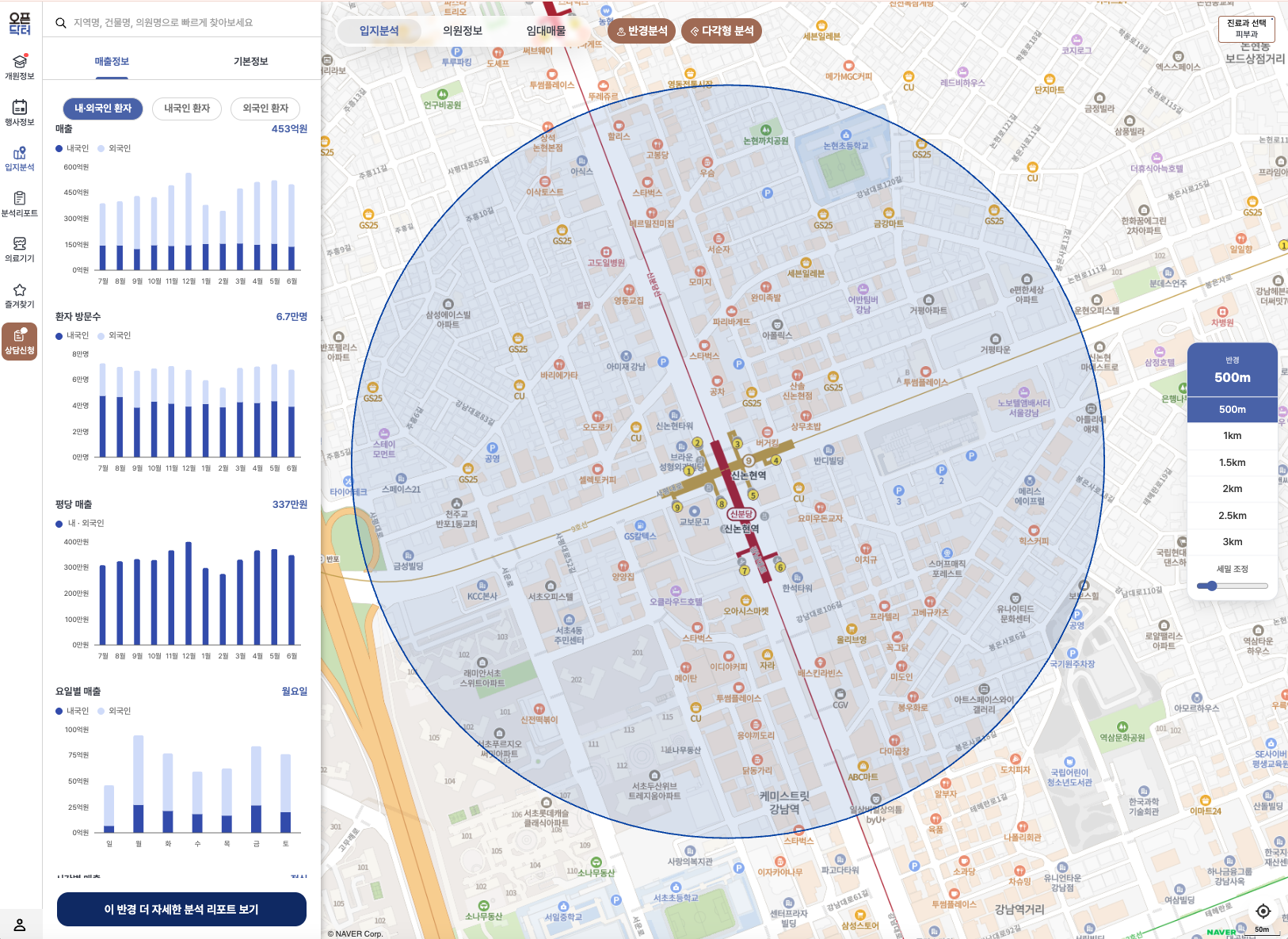Toggle 외국인 legend in 매출 chart
Image resolution: width=1288 pixels, height=939 pixels.
tap(114, 149)
